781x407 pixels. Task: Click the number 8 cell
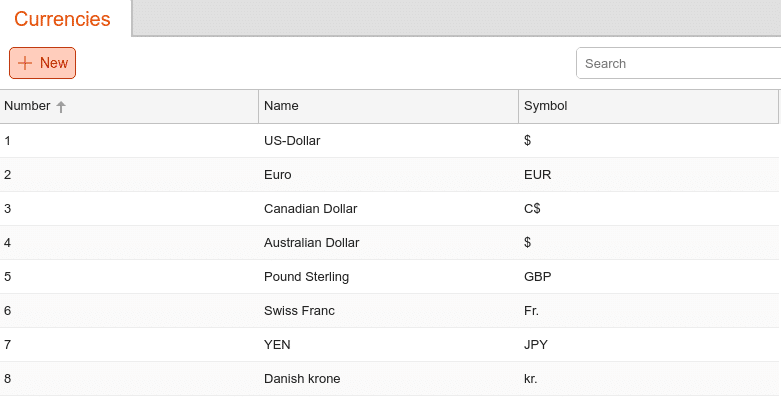coord(129,379)
